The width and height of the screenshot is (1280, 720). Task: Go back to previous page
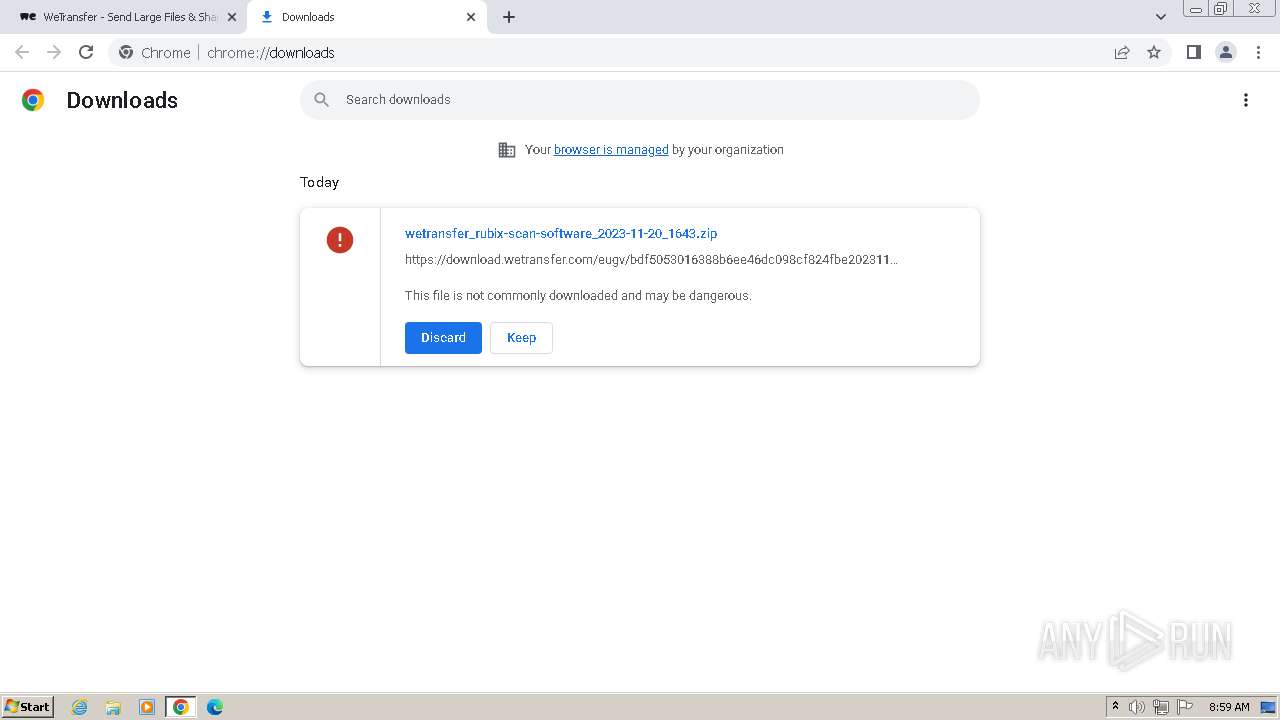coord(22,52)
